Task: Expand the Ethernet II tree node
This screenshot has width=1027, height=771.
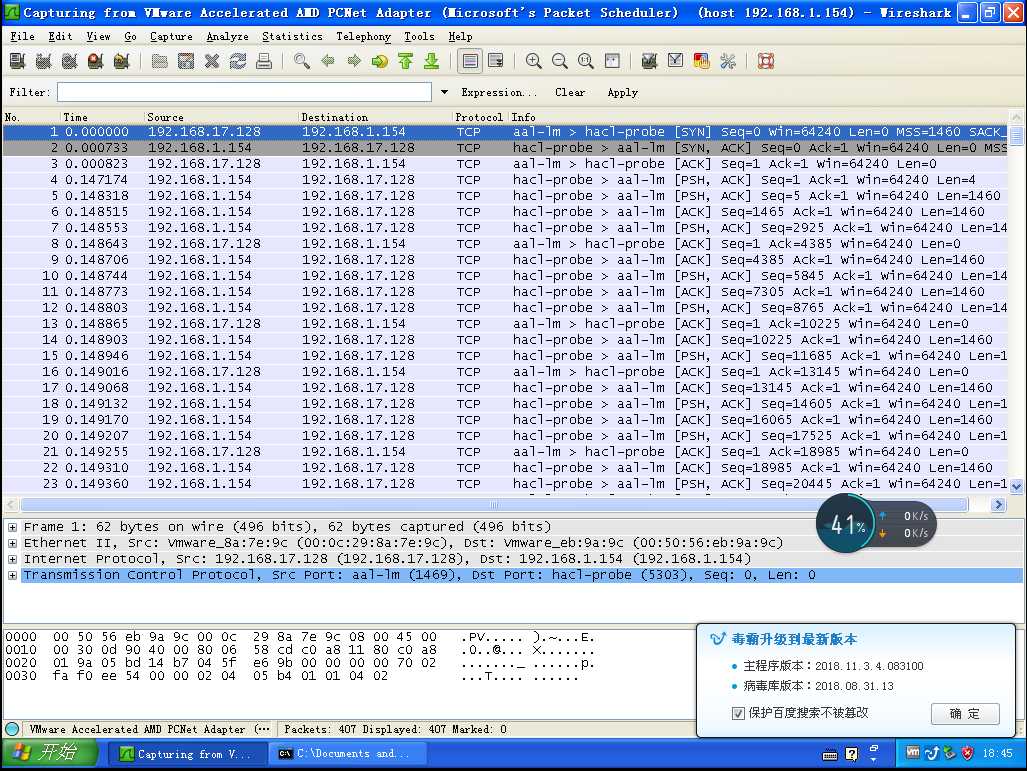Action: (x=12, y=543)
